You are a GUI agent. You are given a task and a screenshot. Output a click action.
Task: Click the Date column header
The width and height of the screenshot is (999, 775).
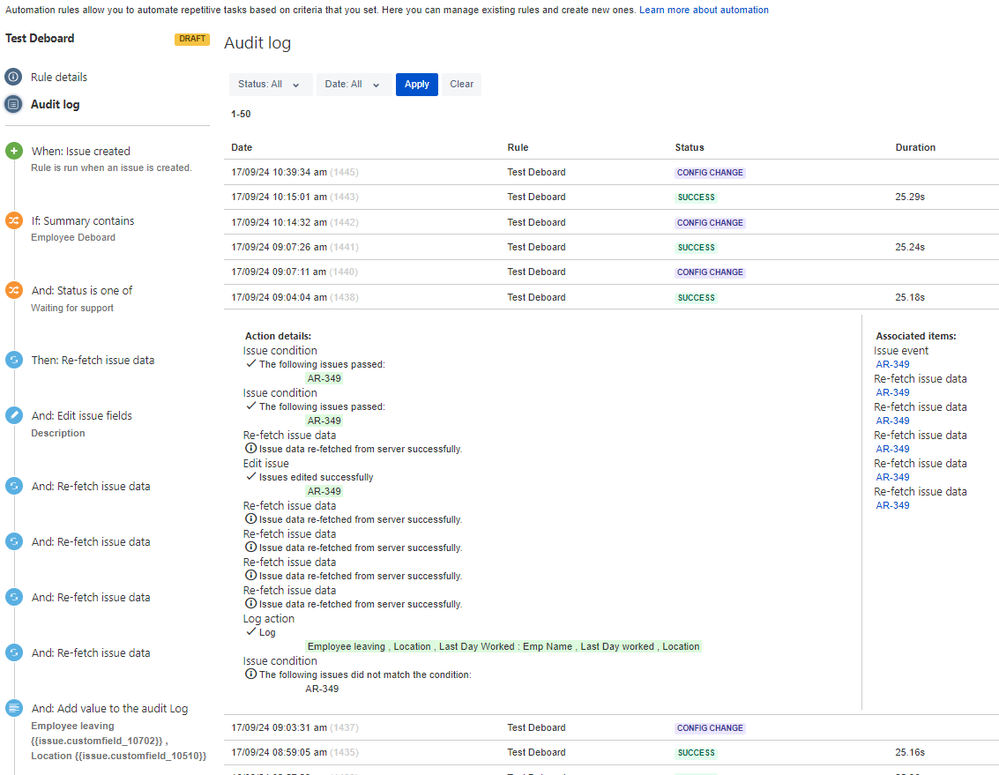(241, 147)
